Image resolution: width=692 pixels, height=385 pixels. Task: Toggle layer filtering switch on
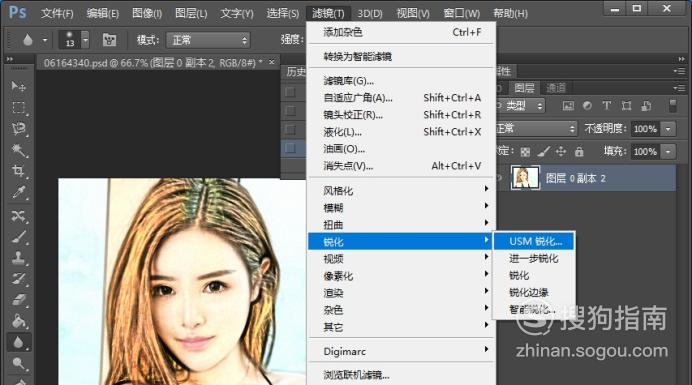(673, 106)
